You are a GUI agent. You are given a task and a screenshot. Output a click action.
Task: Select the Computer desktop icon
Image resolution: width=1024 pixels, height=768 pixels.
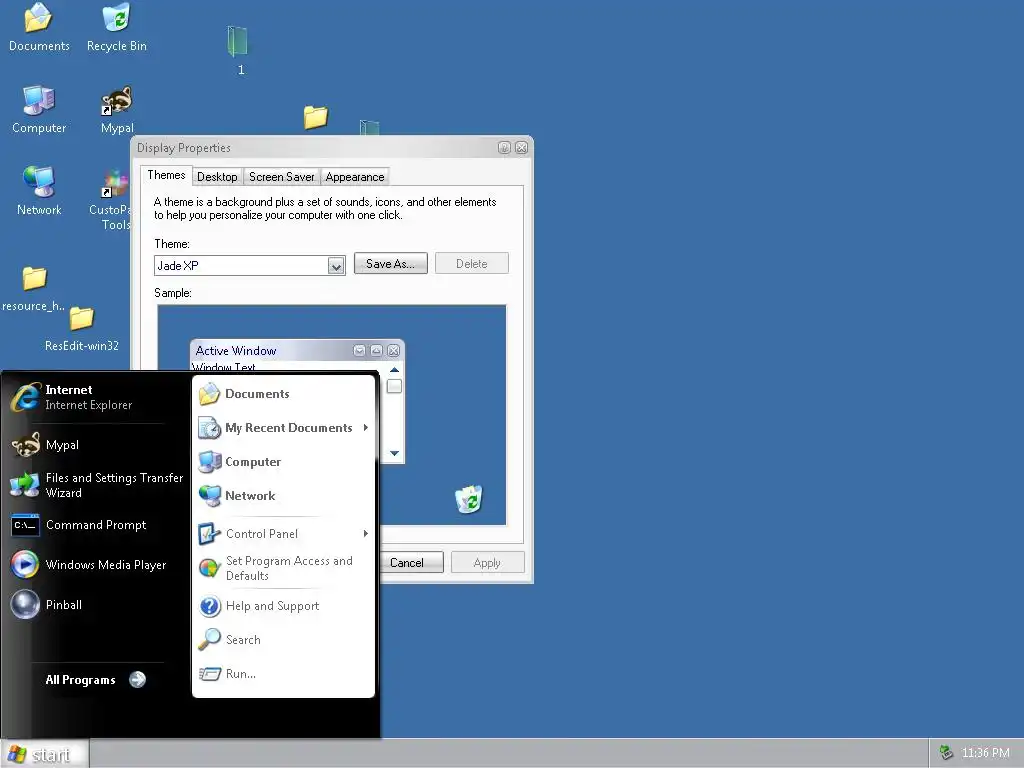(39, 110)
